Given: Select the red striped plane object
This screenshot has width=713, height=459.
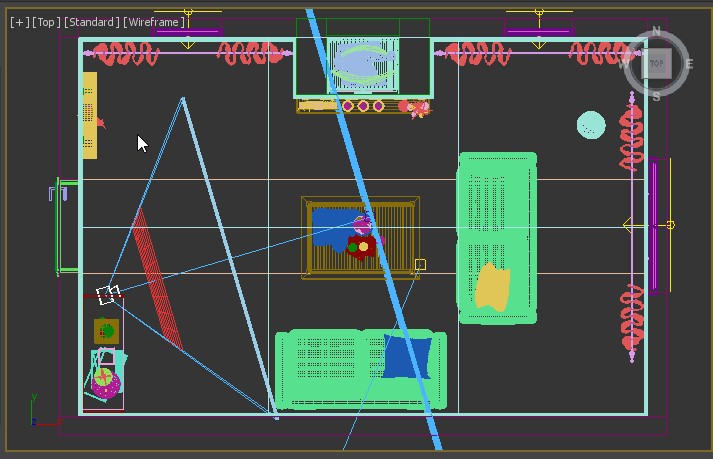Looking at the screenshot, I should 157,278.
